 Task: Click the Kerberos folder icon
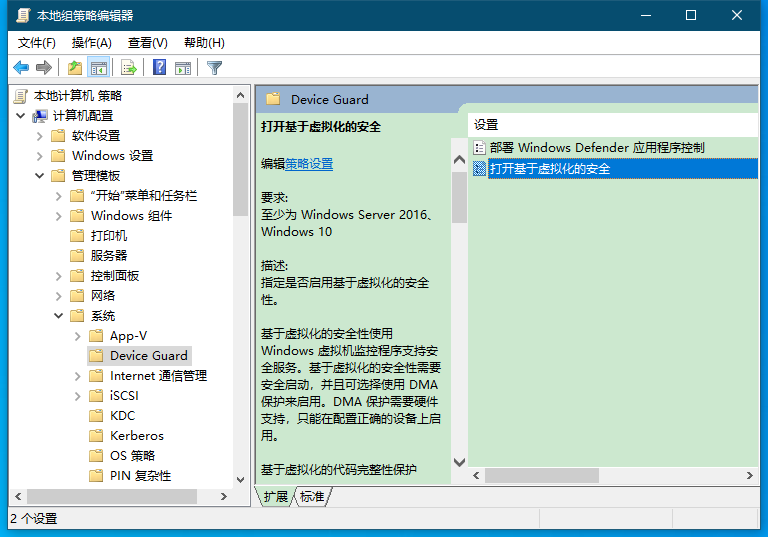(96, 436)
